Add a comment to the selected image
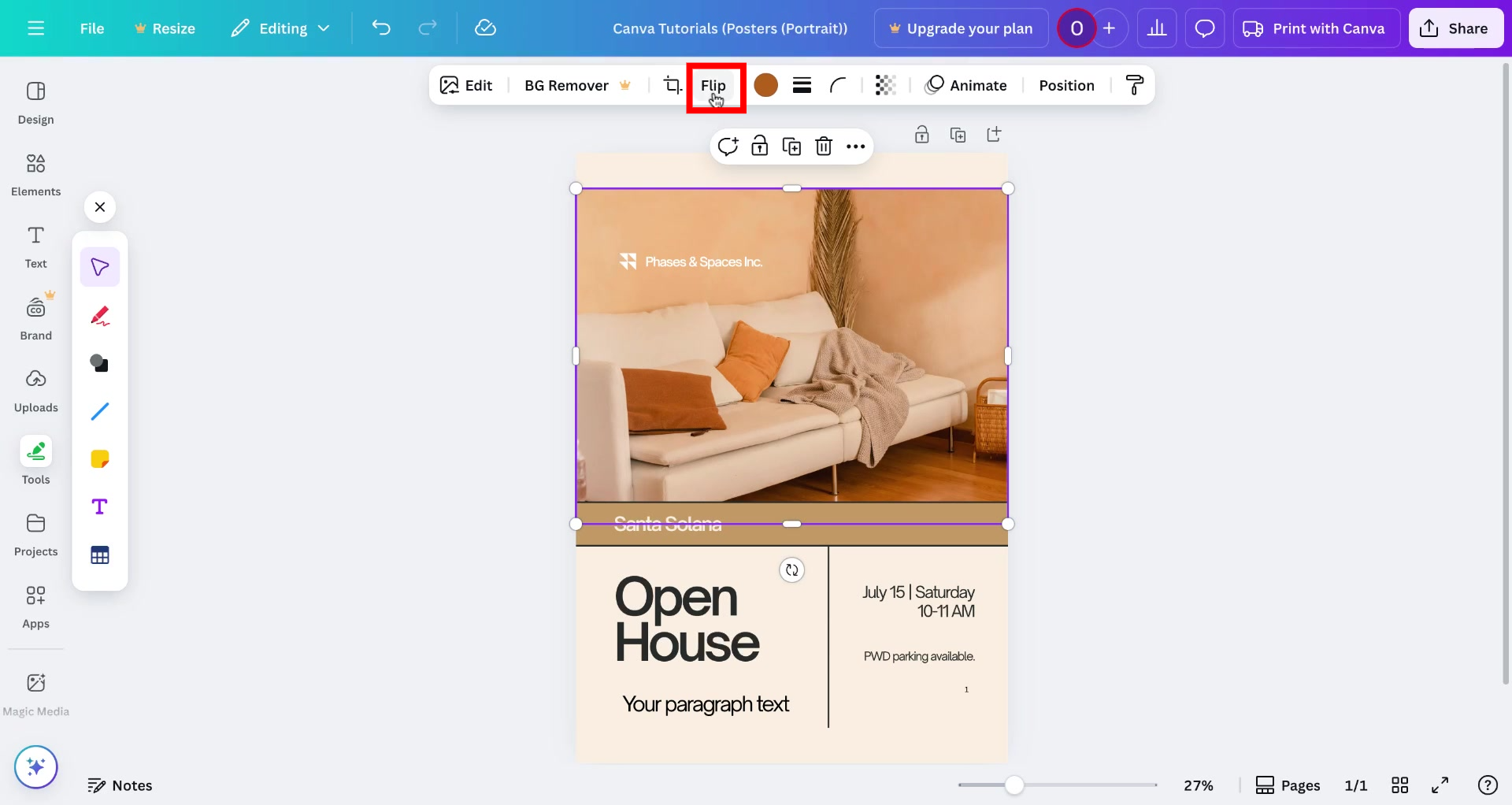Image resolution: width=1512 pixels, height=805 pixels. 728,146
